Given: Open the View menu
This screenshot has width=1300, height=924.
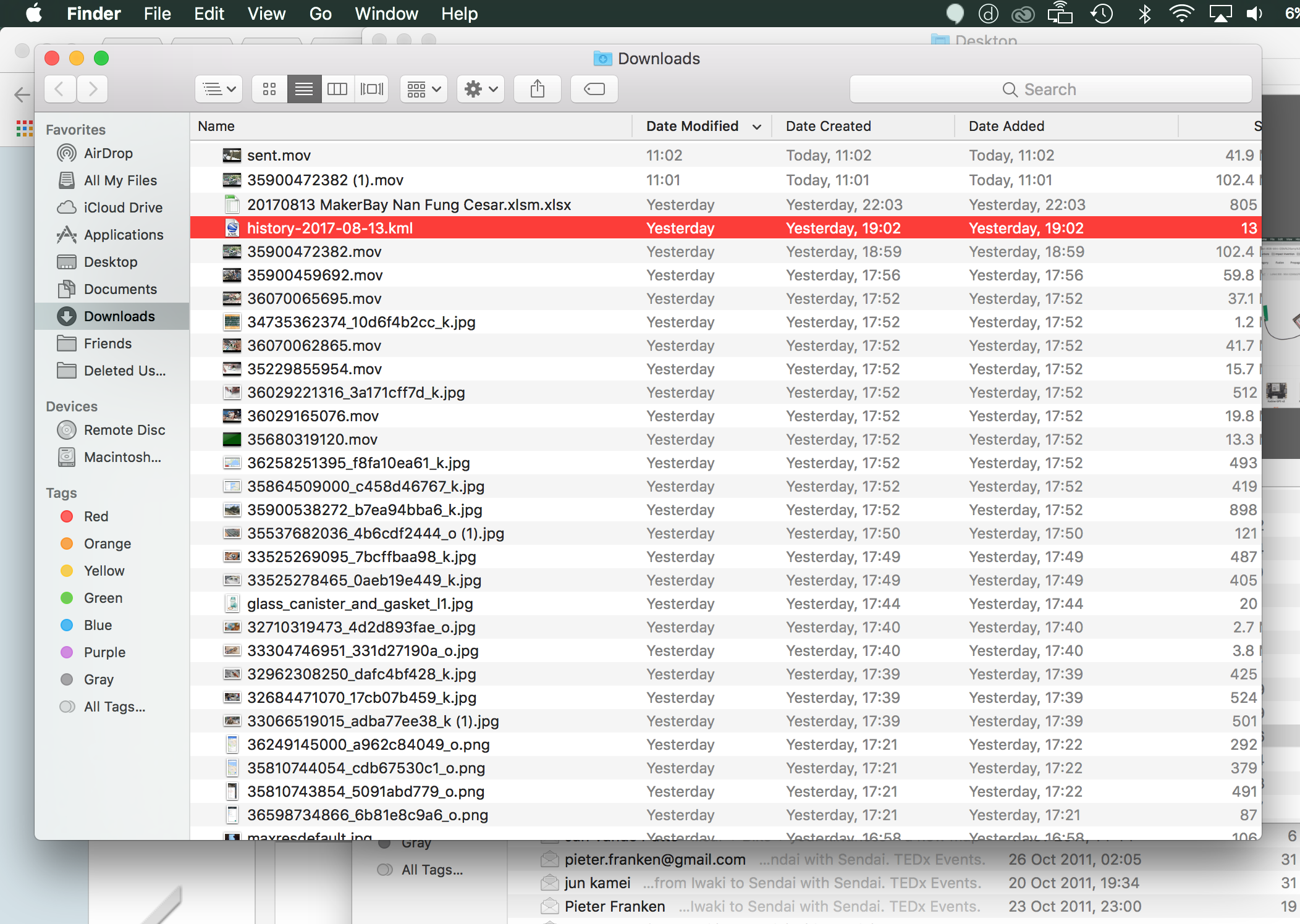Looking at the screenshot, I should [x=266, y=14].
